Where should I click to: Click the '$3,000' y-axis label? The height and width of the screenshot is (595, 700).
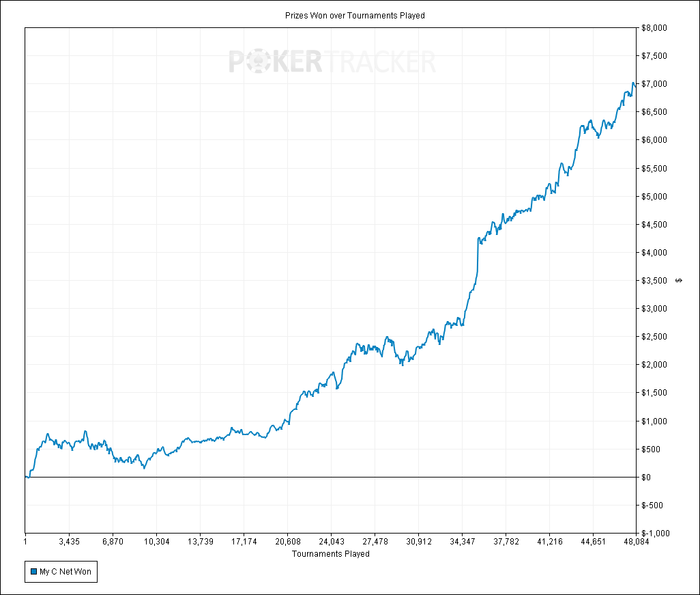pyautogui.click(x=654, y=309)
